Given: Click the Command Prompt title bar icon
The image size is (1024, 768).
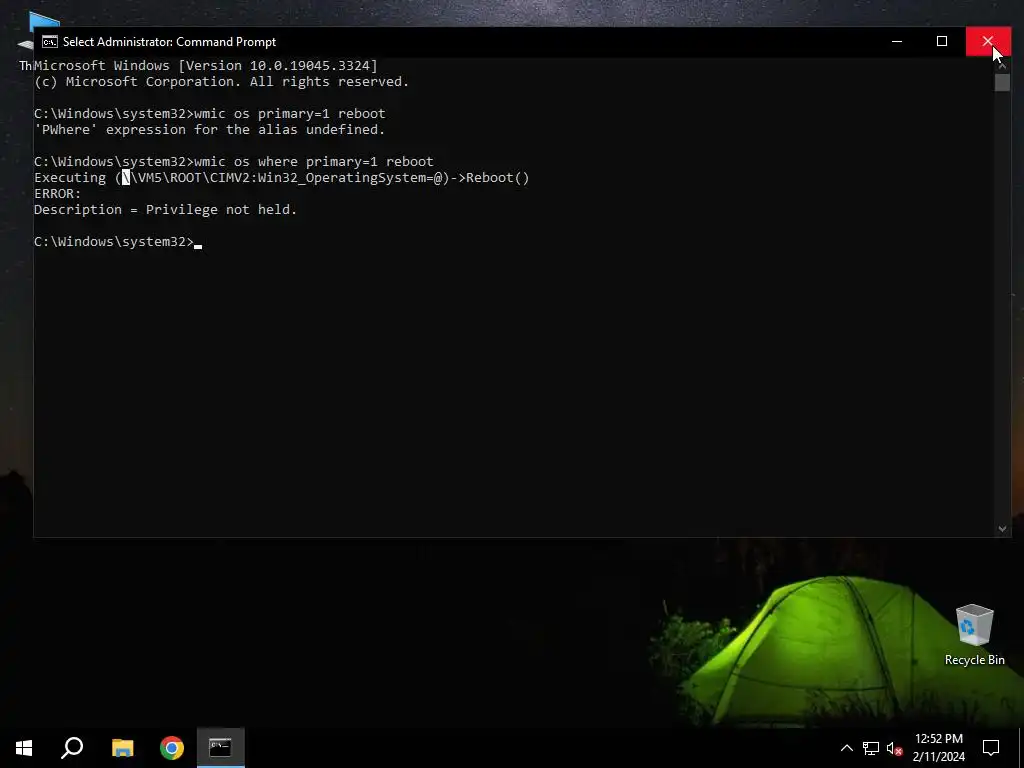Looking at the screenshot, I should (x=50, y=42).
